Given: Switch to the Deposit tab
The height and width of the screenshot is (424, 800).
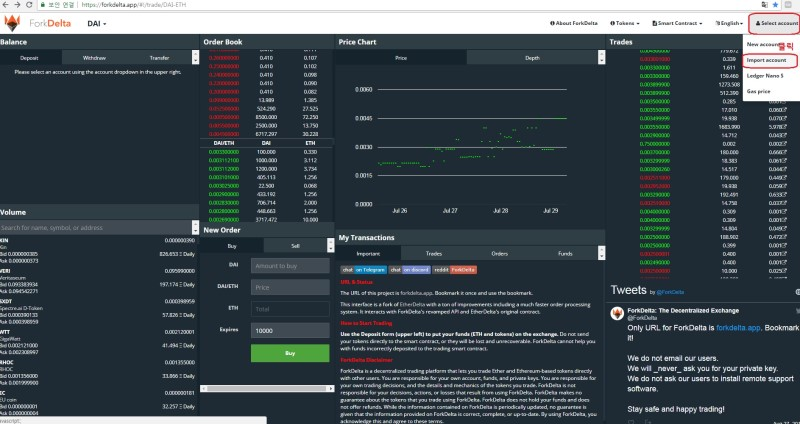Looking at the screenshot, I should pyautogui.click(x=29, y=58).
